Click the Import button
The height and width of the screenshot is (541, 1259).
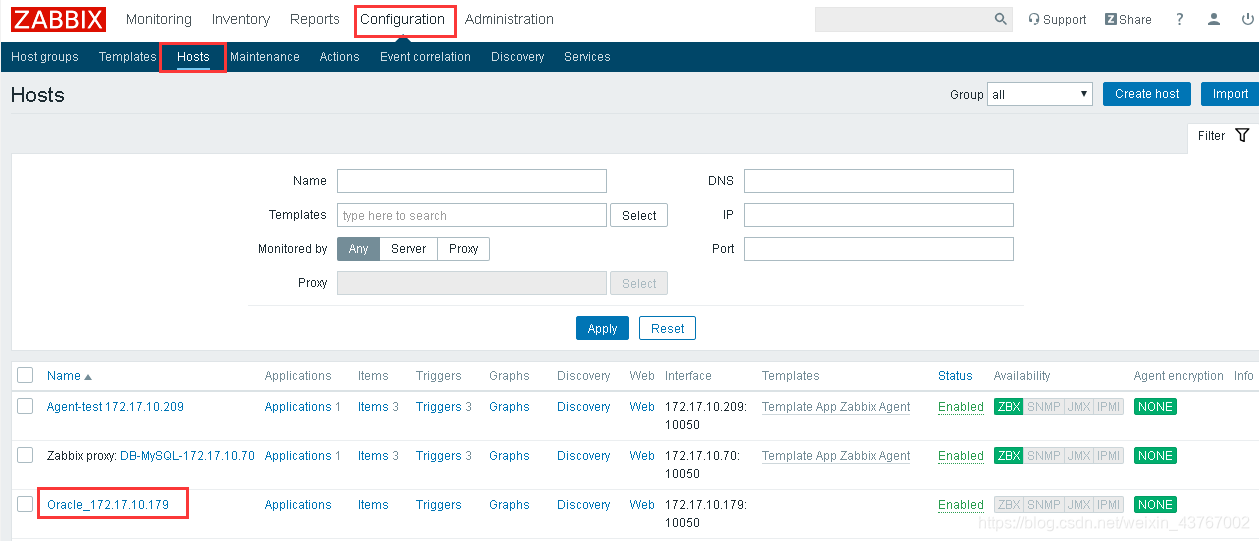click(1230, 94)
